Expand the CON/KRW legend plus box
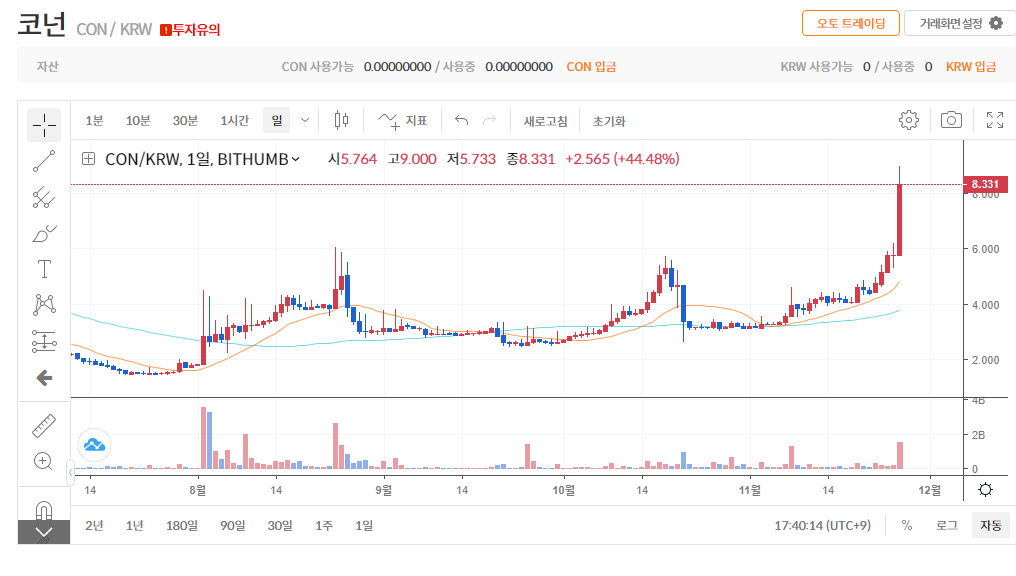Viewport: 1016px width, 576px height. [x=89, y=159]
